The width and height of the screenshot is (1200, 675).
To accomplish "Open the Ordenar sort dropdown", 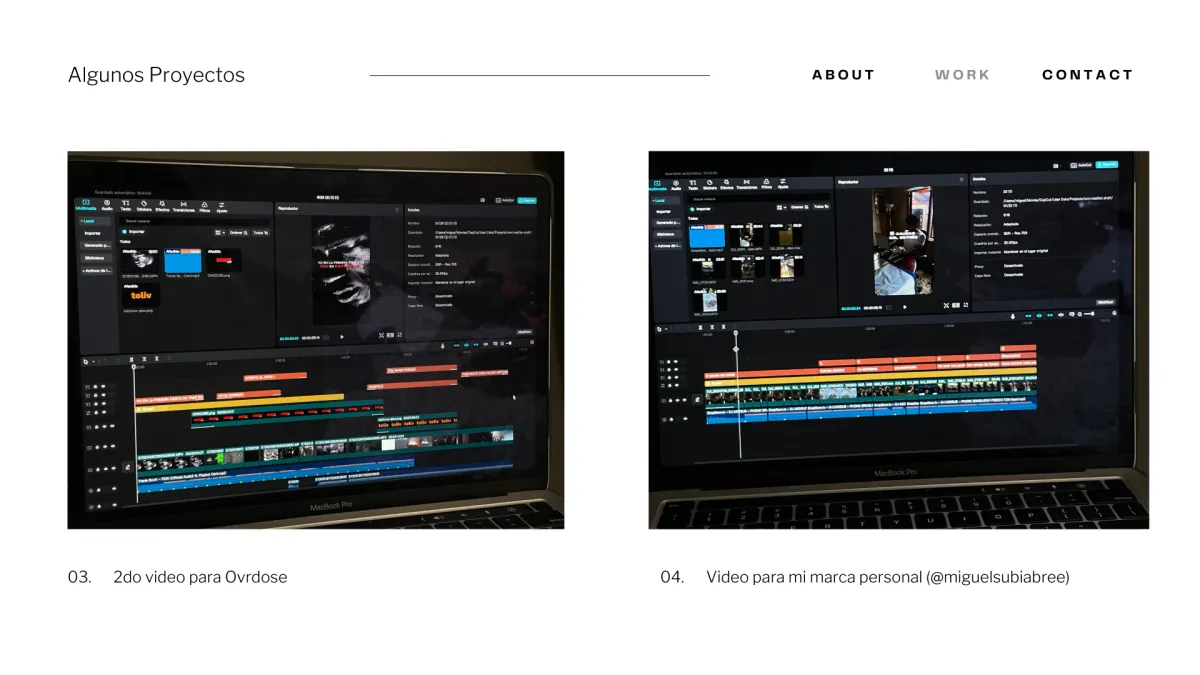I will pyautogui.click(x=236, y=231).
